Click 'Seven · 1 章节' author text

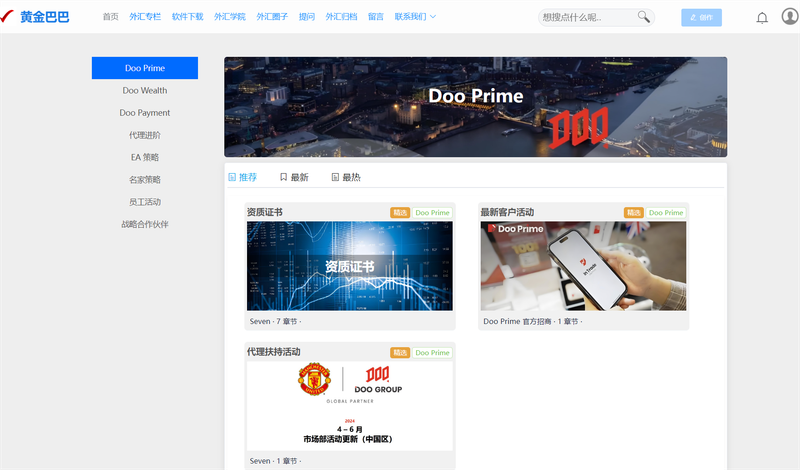pos(276,461)
